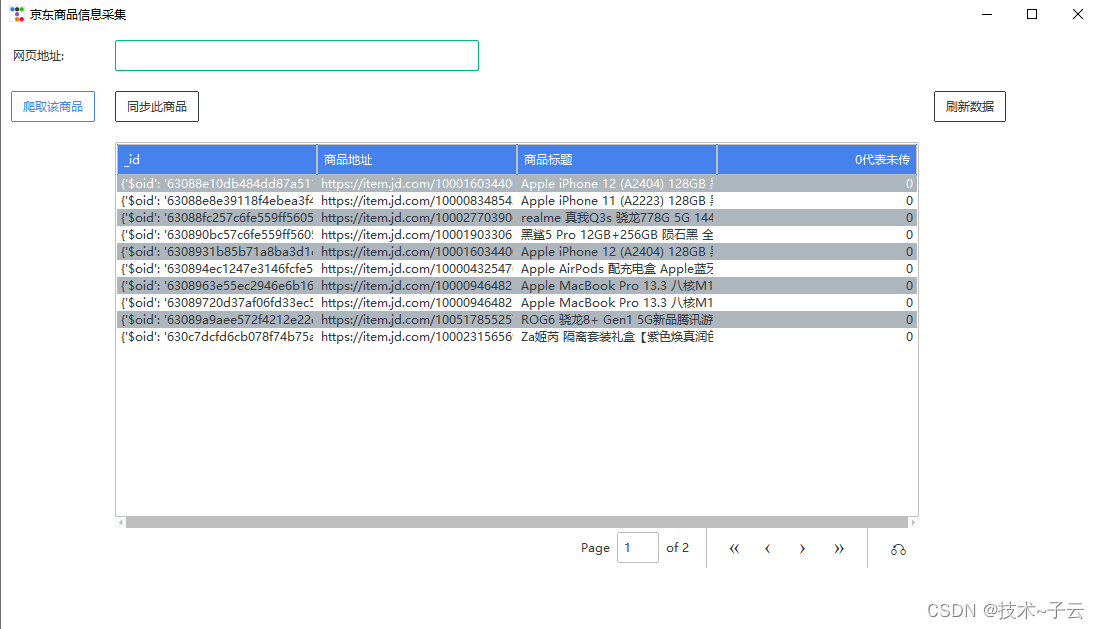Viewport: 1099px width, 629px height.
Task: Select the Apple AirPods 配充电盒 title cell
Action: [x=617, y=269]
